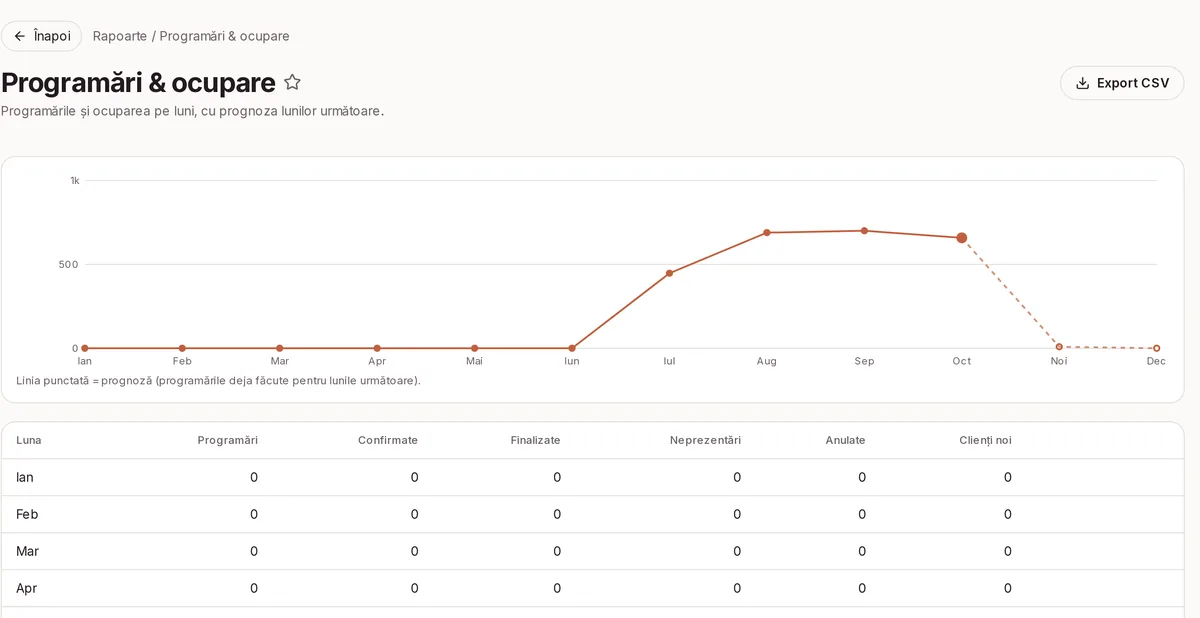
Task: Click the Clienți noi column header
Action: pos(985,440)
